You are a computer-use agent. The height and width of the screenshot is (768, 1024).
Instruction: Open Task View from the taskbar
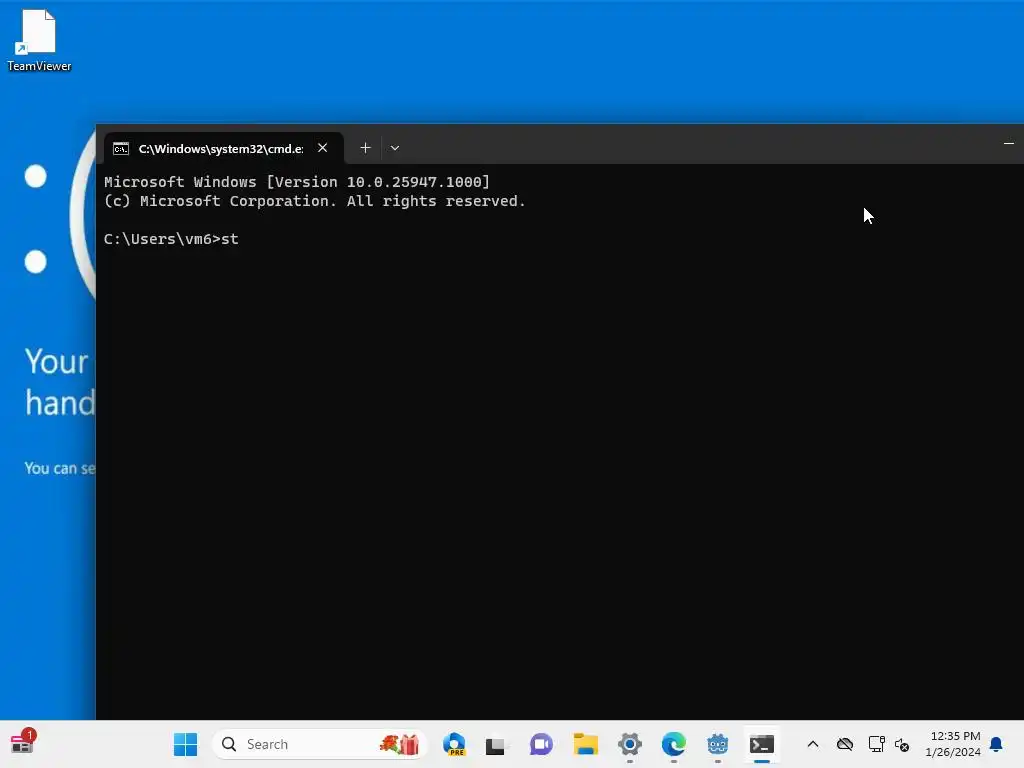(496, 744)
